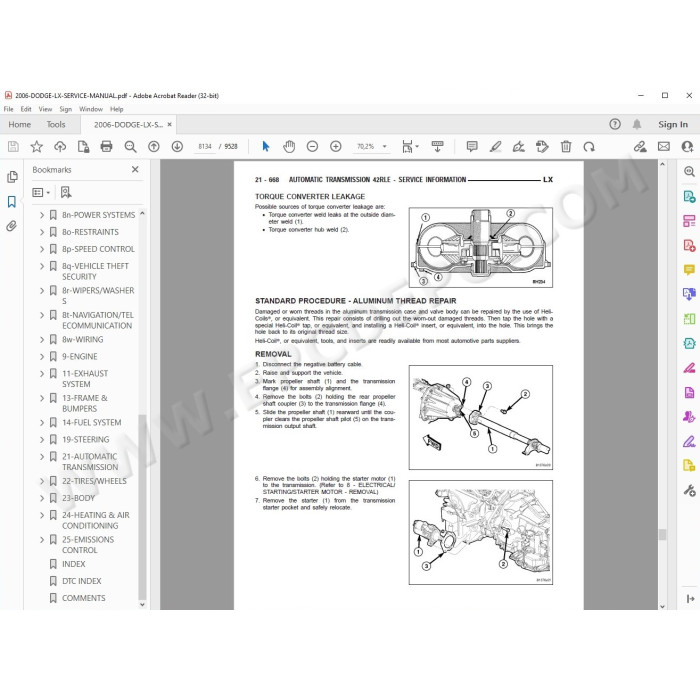This screenshot has width=700, height=700.
Task: Delete with the trash can icon
Action: coord(566,146)
